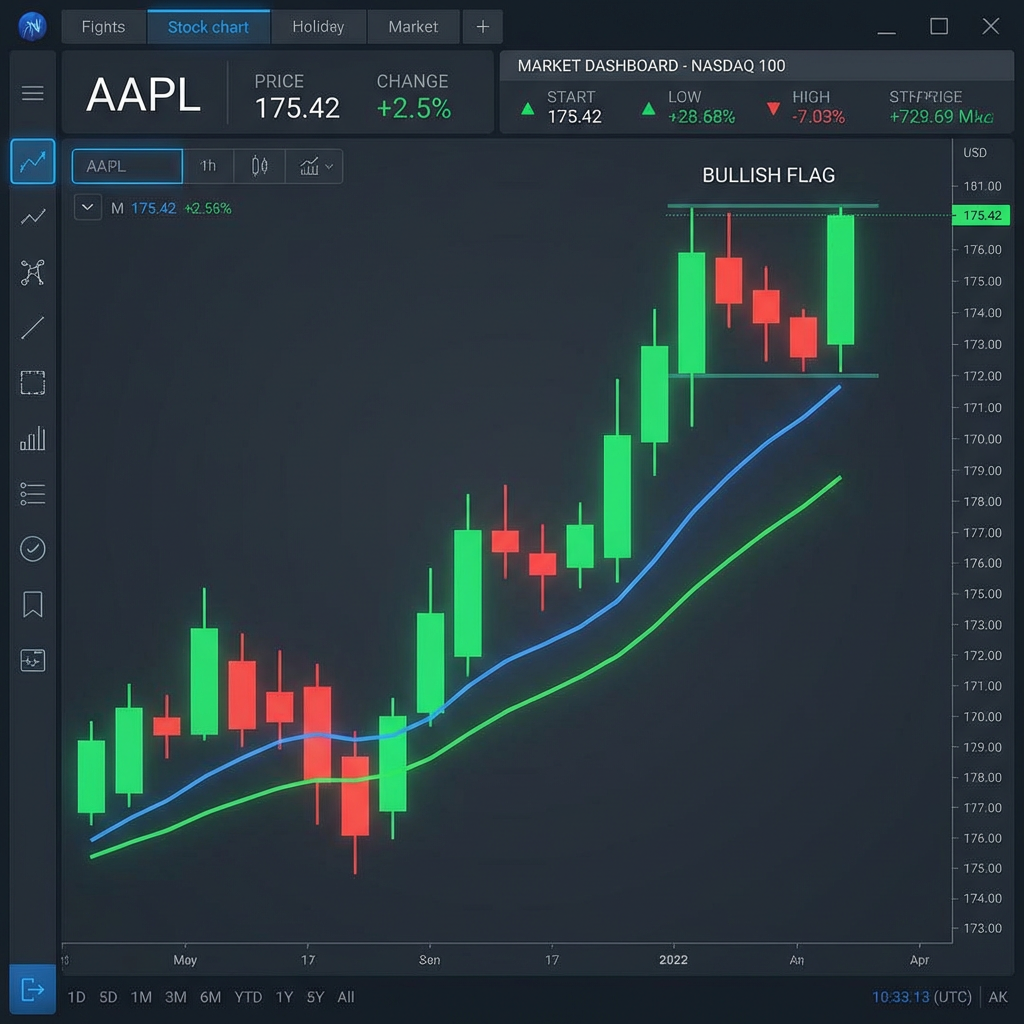
Task: Open the 1h timeframe selector
Action: click(208, 166)
